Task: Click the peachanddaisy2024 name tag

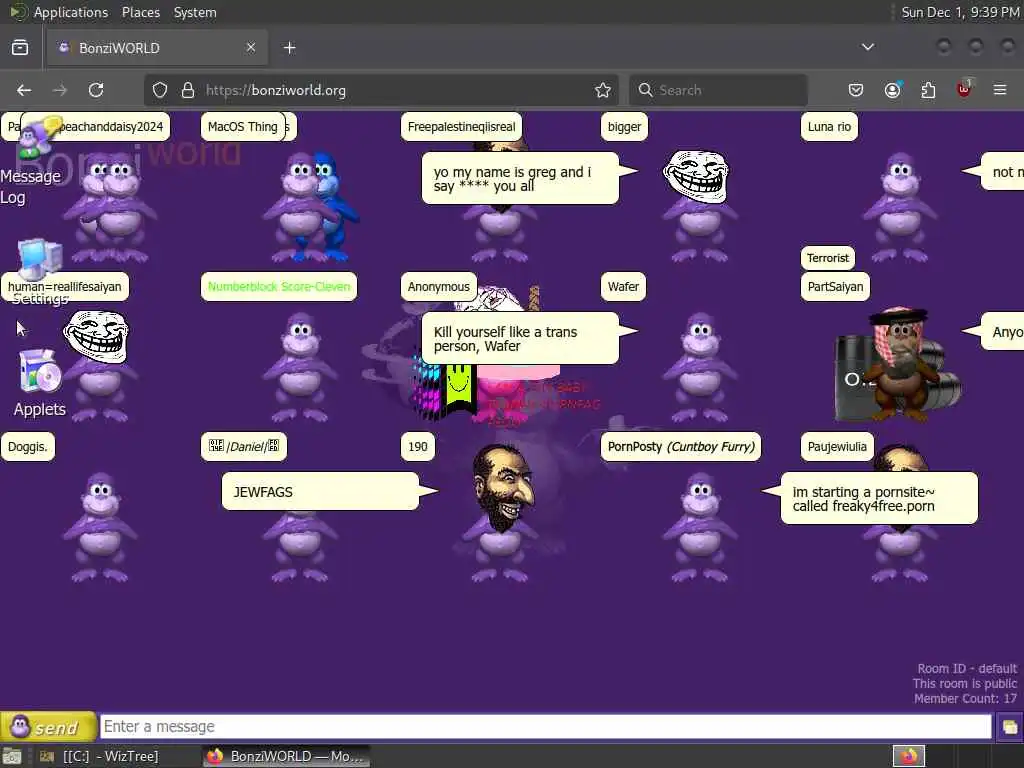Action: click(110, 127)
